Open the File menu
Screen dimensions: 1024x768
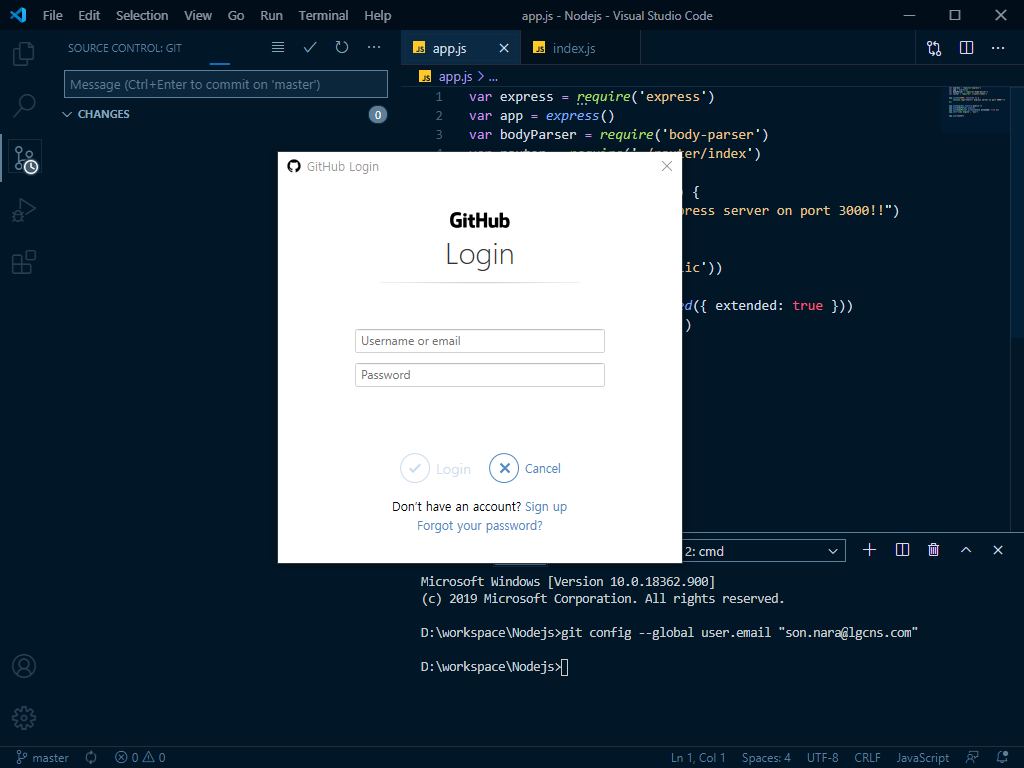click(x=53, y=16)
